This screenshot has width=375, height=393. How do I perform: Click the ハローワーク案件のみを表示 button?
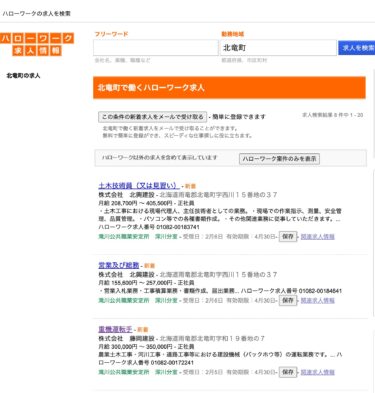[x=279, y=159]
